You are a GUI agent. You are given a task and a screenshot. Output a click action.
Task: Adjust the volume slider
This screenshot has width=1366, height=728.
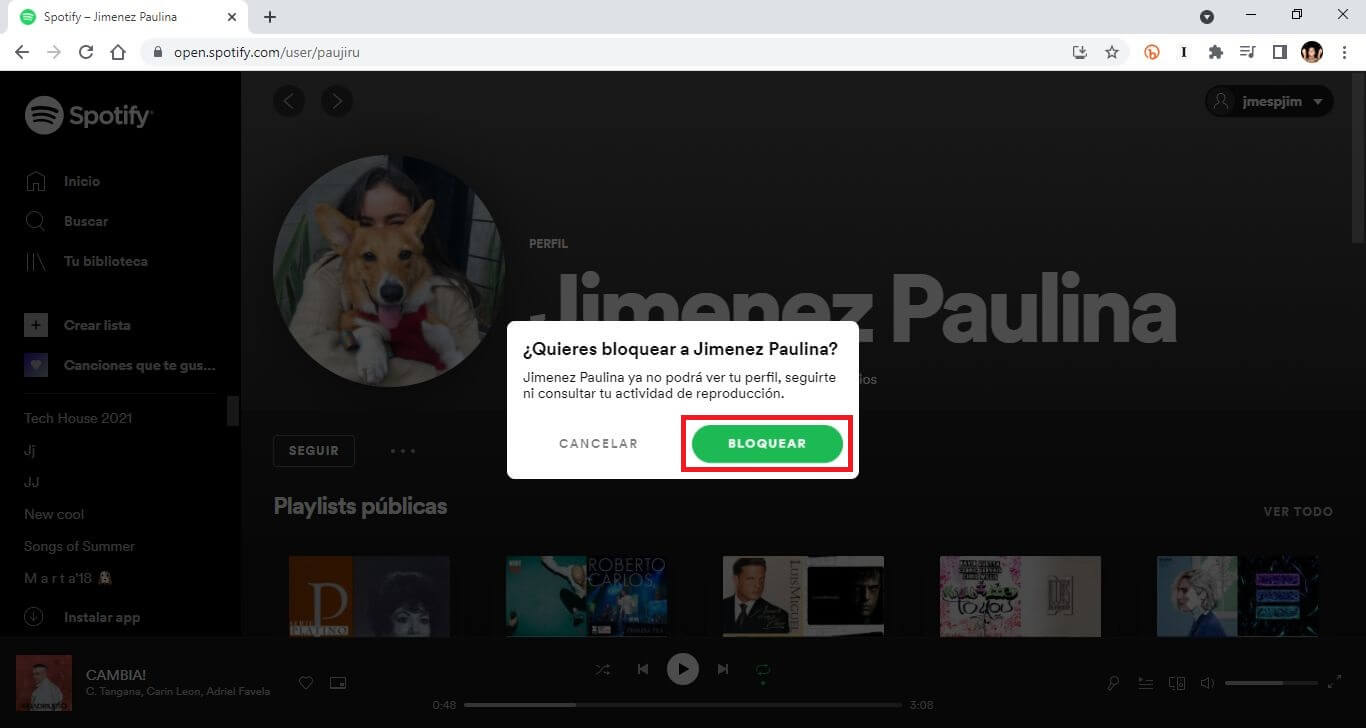(1271, 683)
